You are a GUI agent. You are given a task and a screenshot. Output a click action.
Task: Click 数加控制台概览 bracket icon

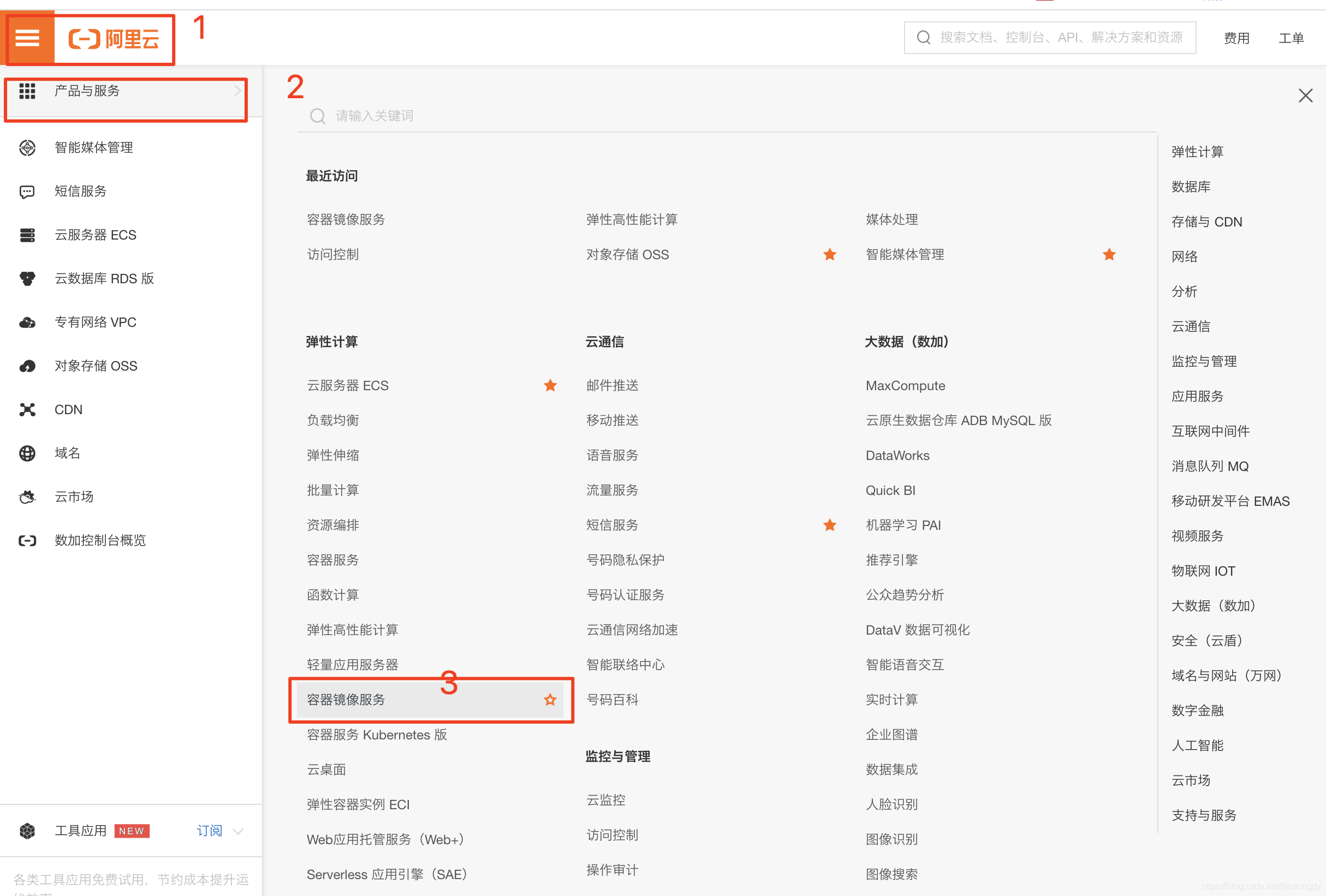(27, 541)
